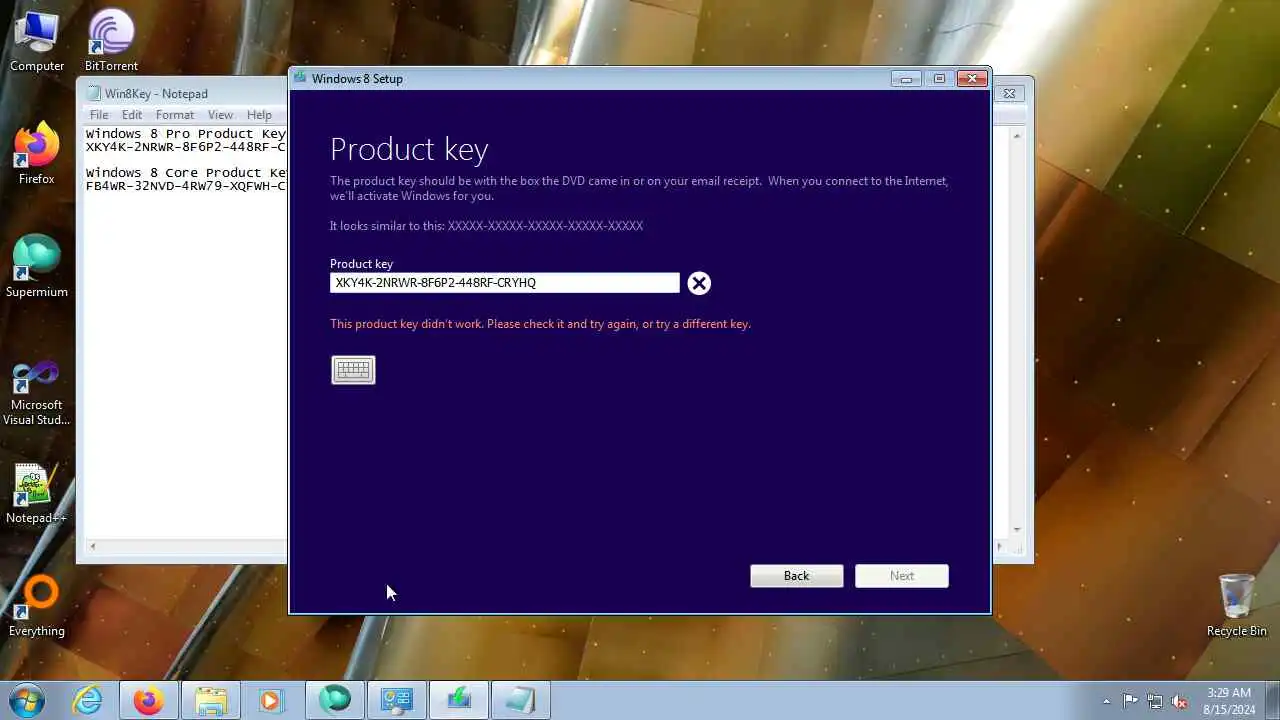Switch to Notepad in the taskbar
1280x720 pixels.
521,700
